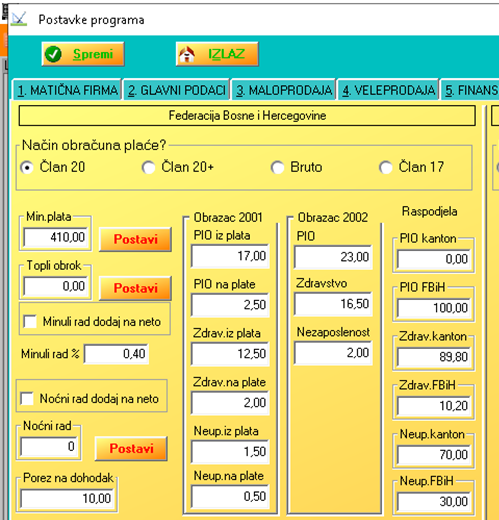Click the Neup.na plate field
The image size is (499, 520).
pos(230,496)
